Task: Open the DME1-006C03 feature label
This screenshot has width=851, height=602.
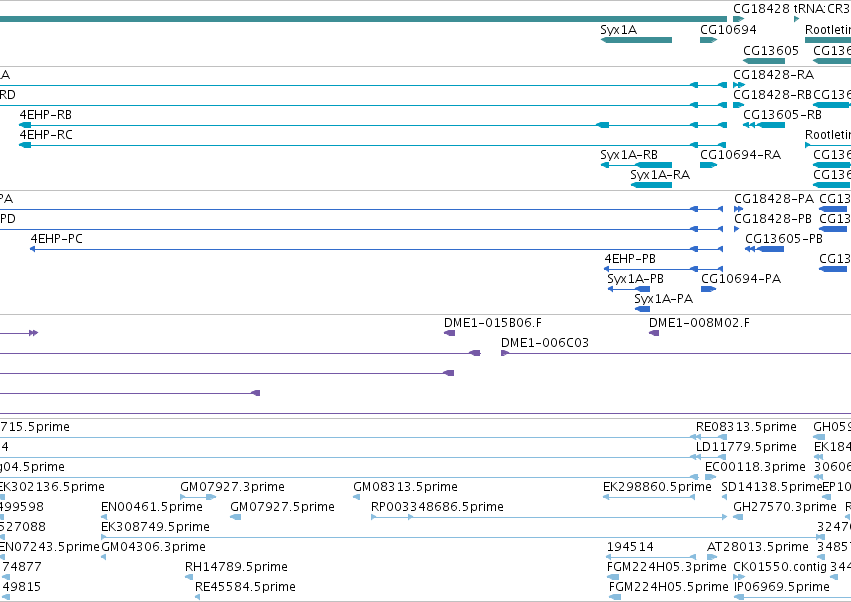Action: tap(544, 344)
